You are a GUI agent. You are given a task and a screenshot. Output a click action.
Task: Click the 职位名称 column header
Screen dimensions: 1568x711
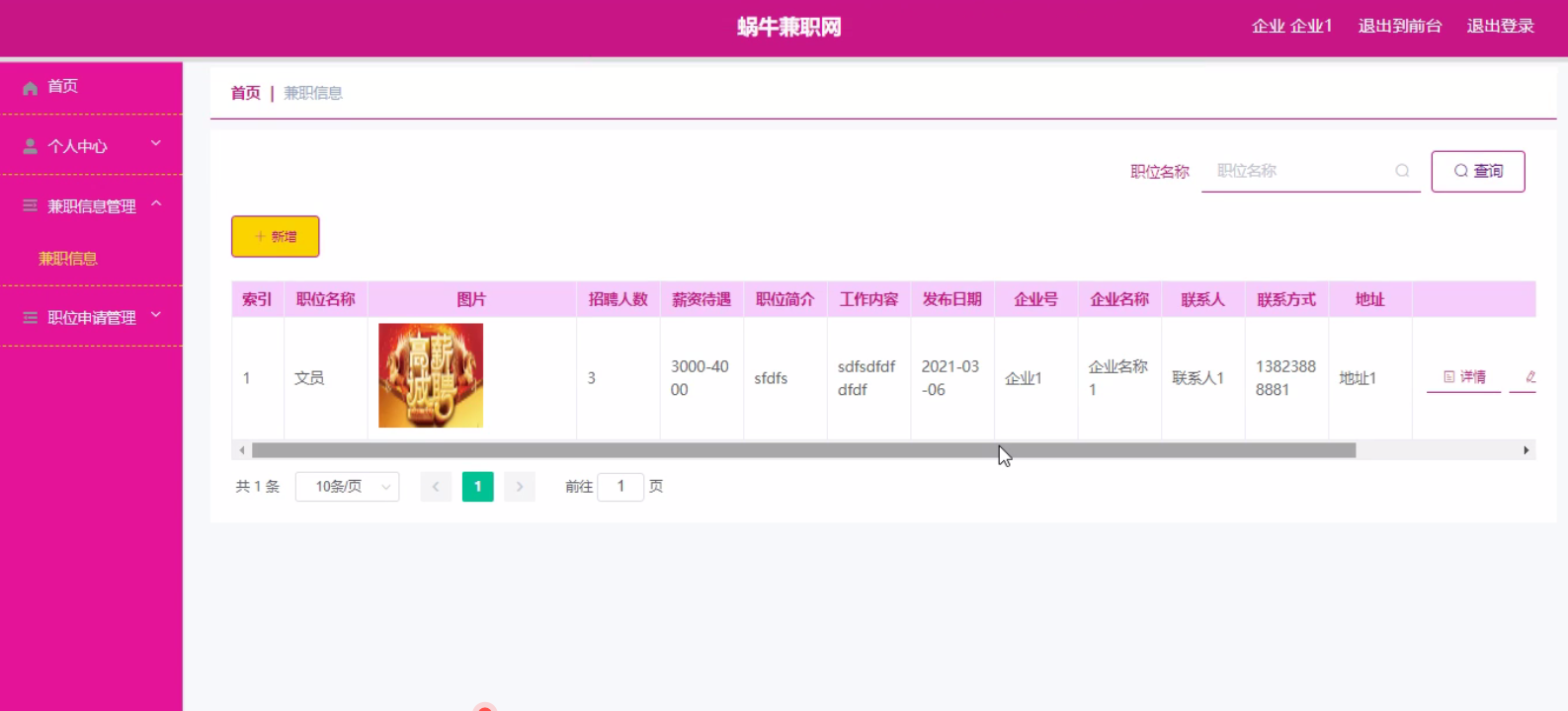point(326,299)
